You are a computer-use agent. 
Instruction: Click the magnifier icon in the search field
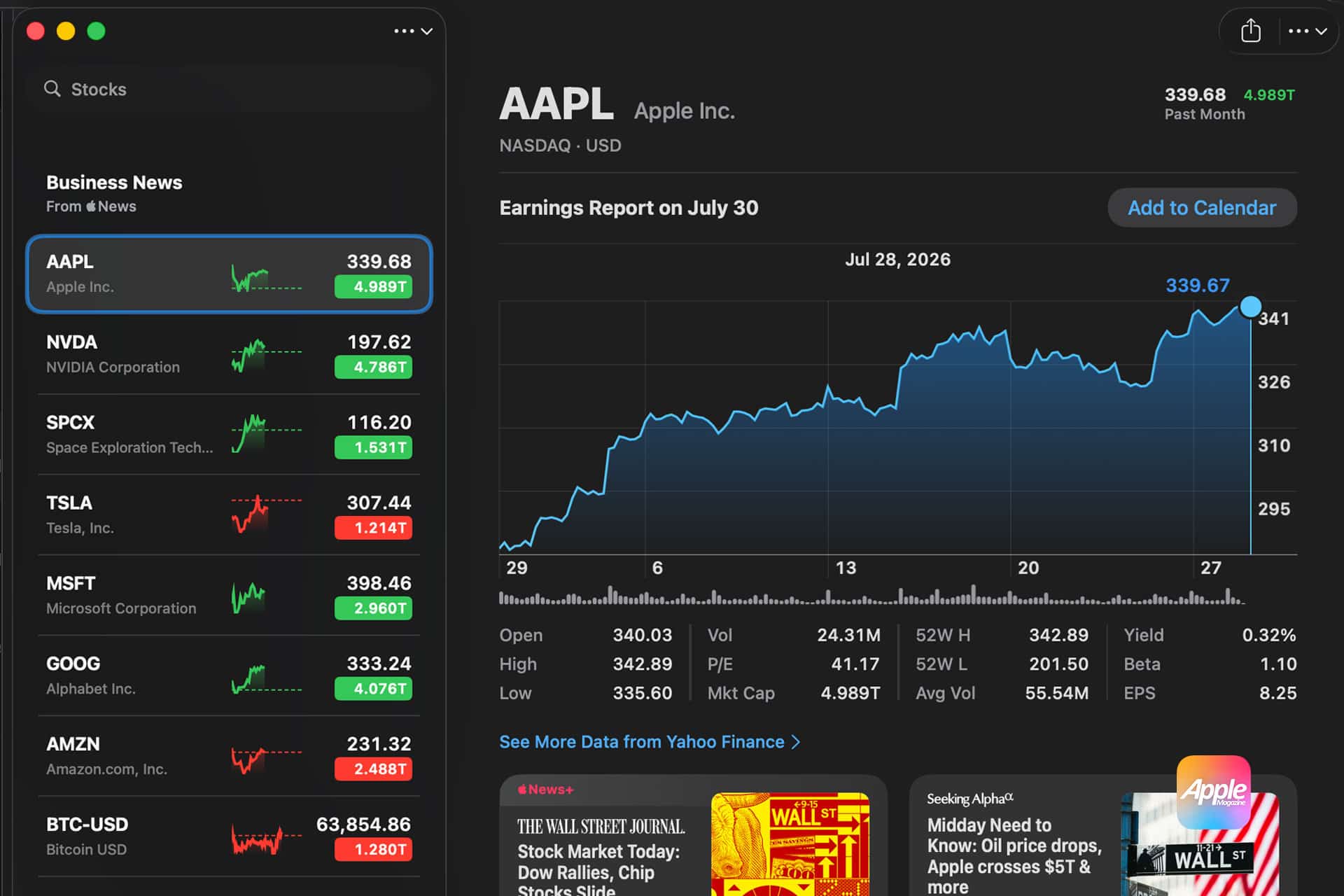pyautogui.click(x=52, y=89)
